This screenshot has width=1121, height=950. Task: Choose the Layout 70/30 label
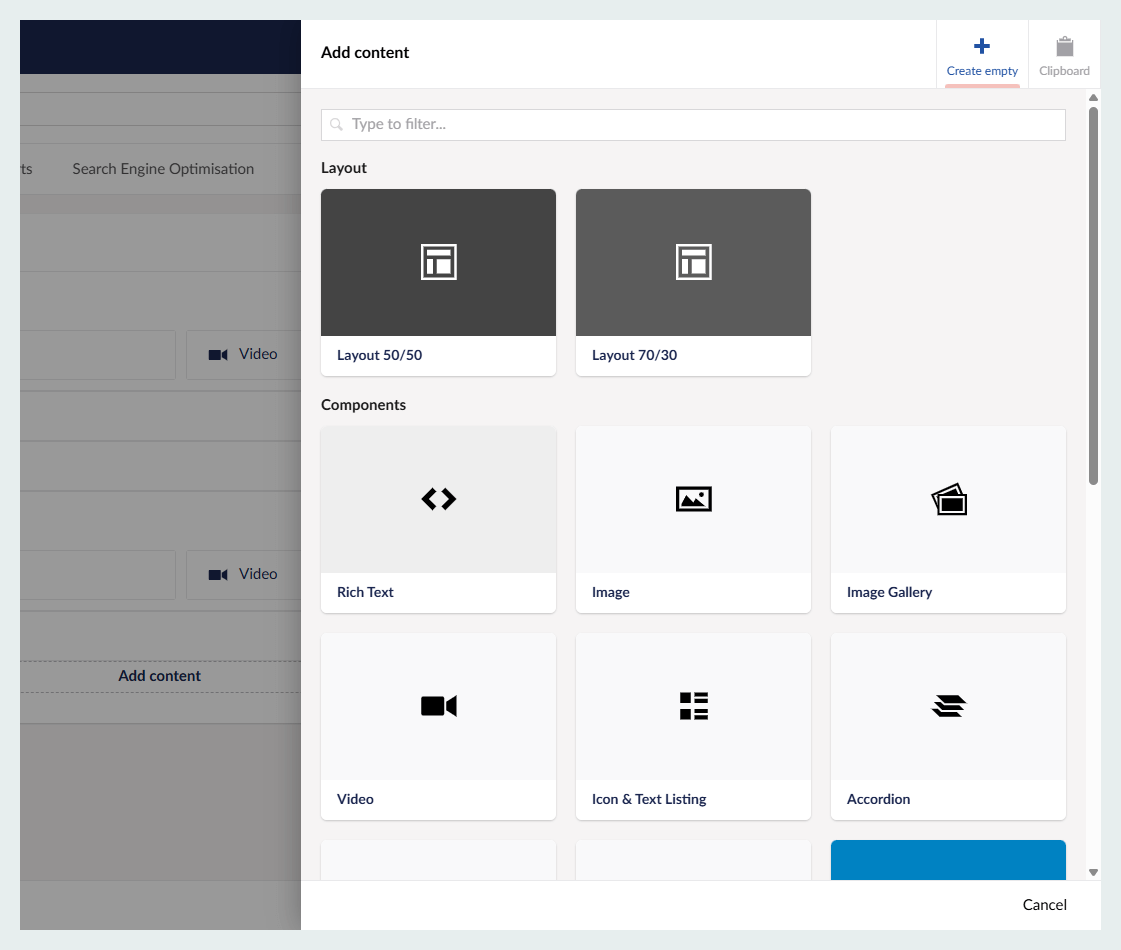[x=634, y=355]
